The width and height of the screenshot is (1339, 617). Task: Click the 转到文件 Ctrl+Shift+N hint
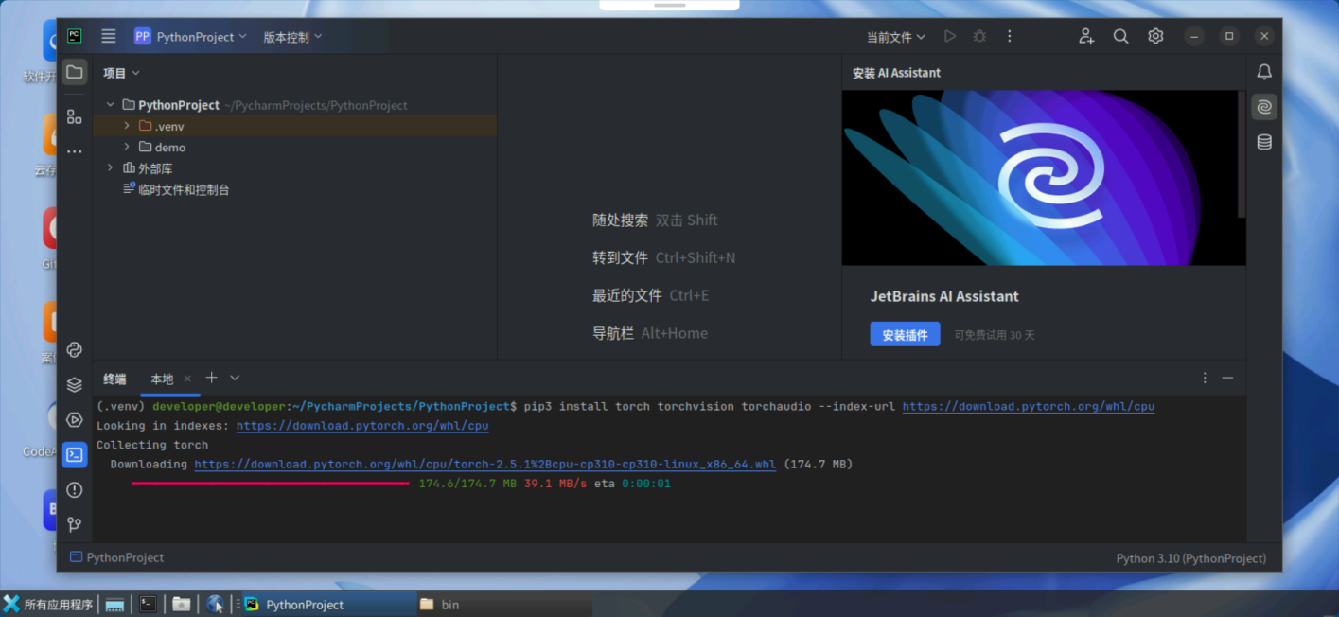click(663, 258)
